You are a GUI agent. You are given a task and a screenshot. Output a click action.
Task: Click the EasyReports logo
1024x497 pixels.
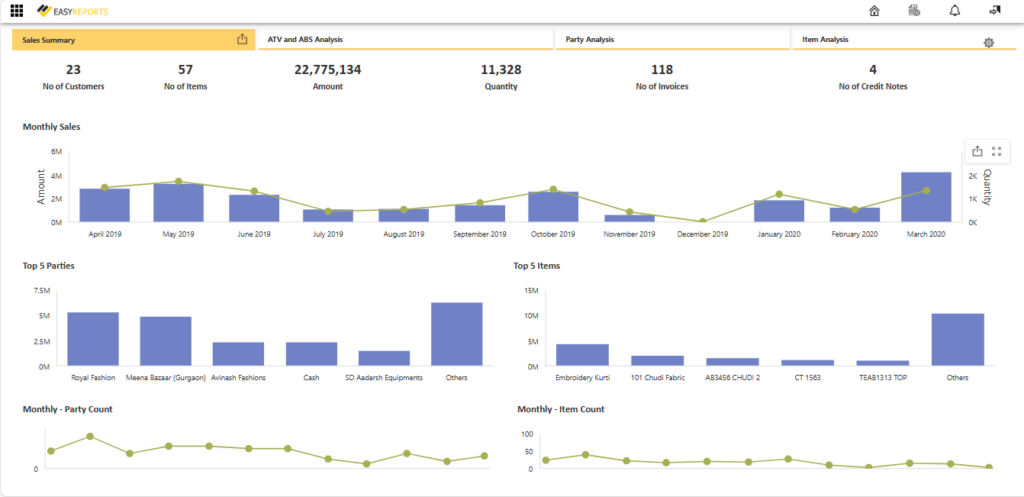point(73,11)
